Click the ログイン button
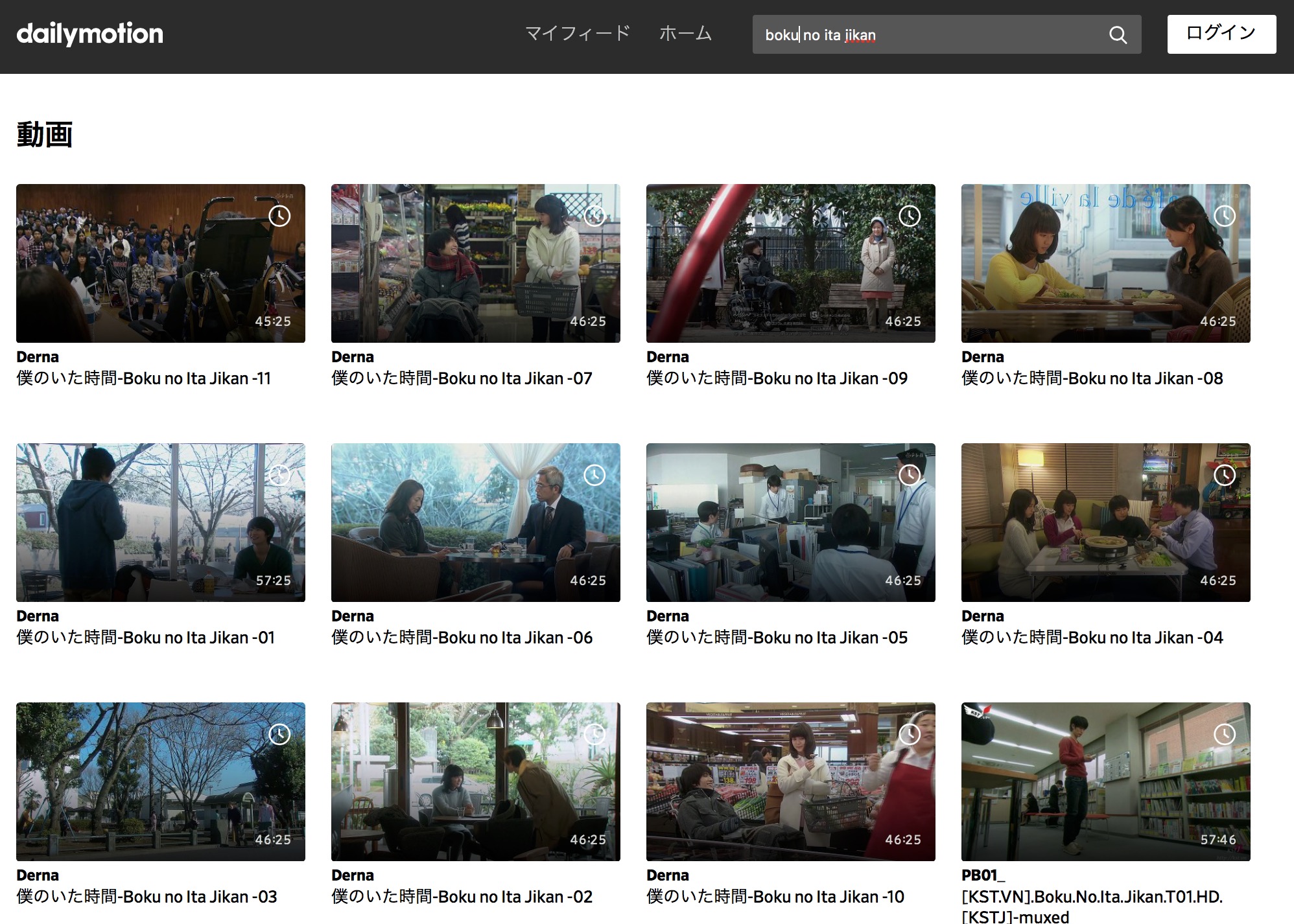The image size is (1294, 924). [x=1221, y=34]
